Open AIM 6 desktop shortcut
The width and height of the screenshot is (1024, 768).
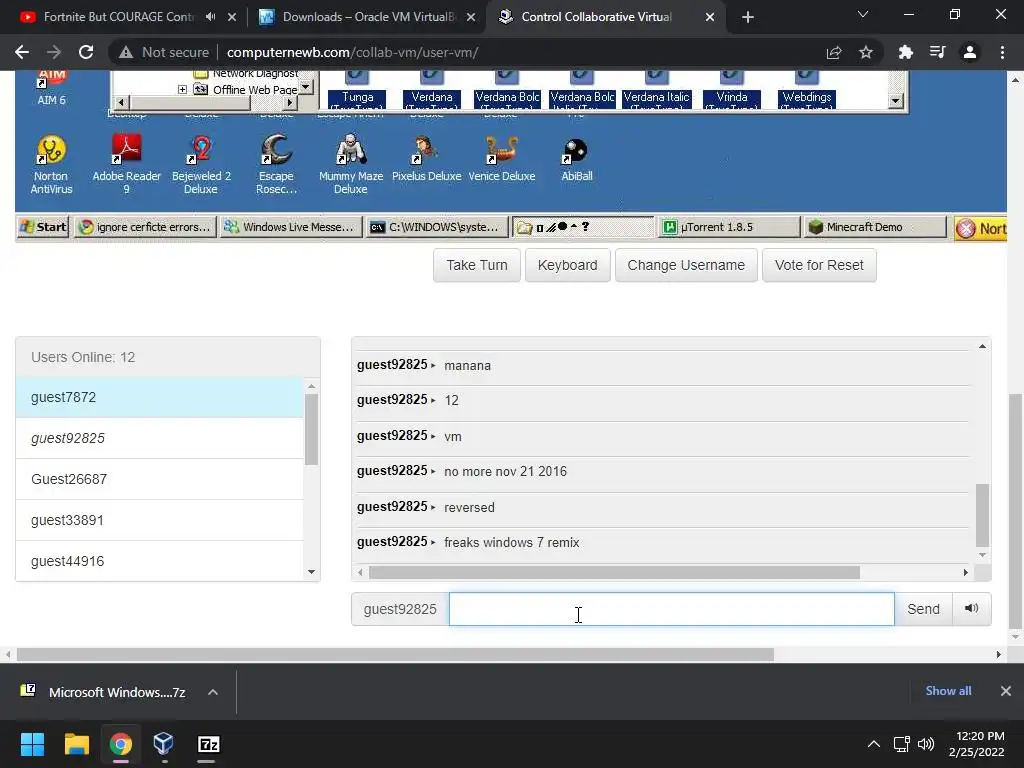pyautogui.click(x=52, y=89)
